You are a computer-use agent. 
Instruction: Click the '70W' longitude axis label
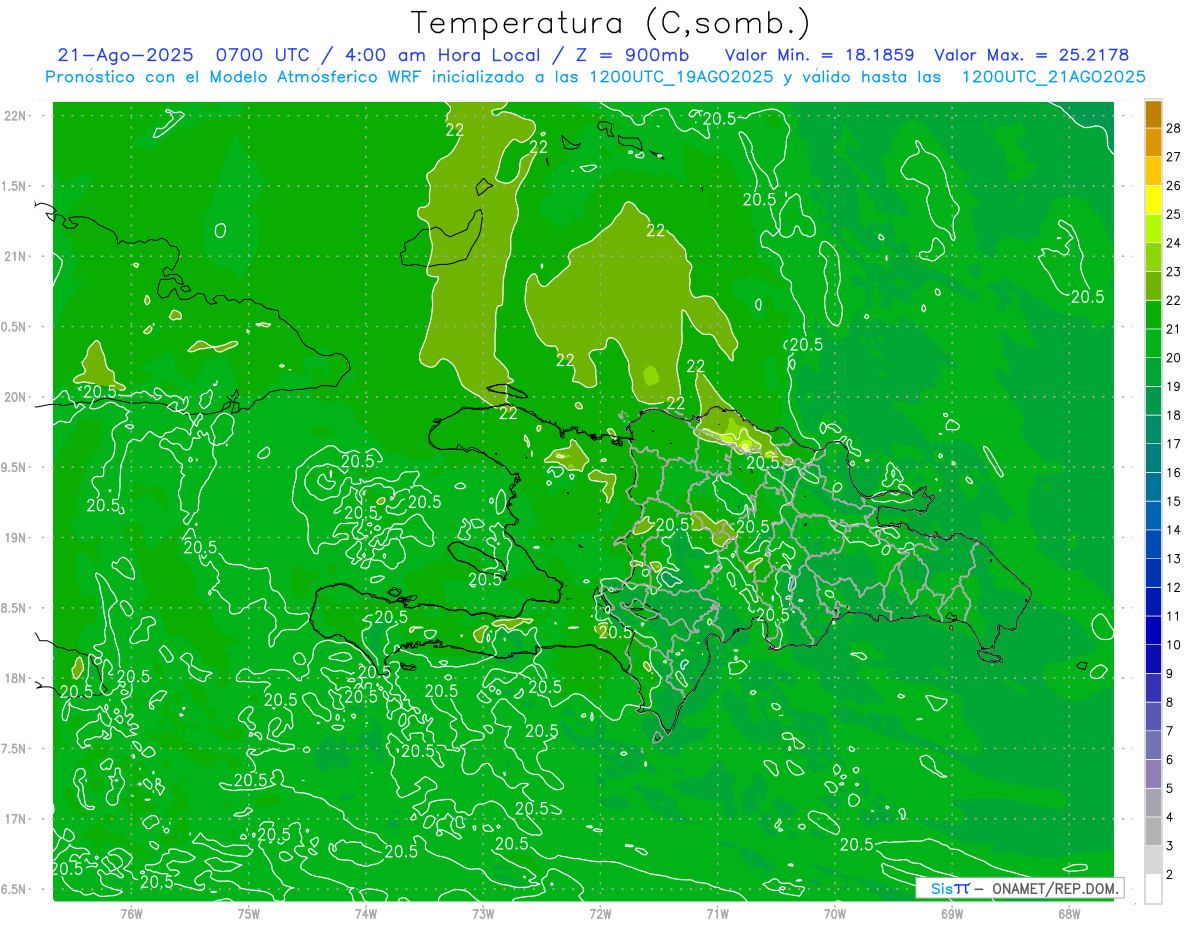834,914
